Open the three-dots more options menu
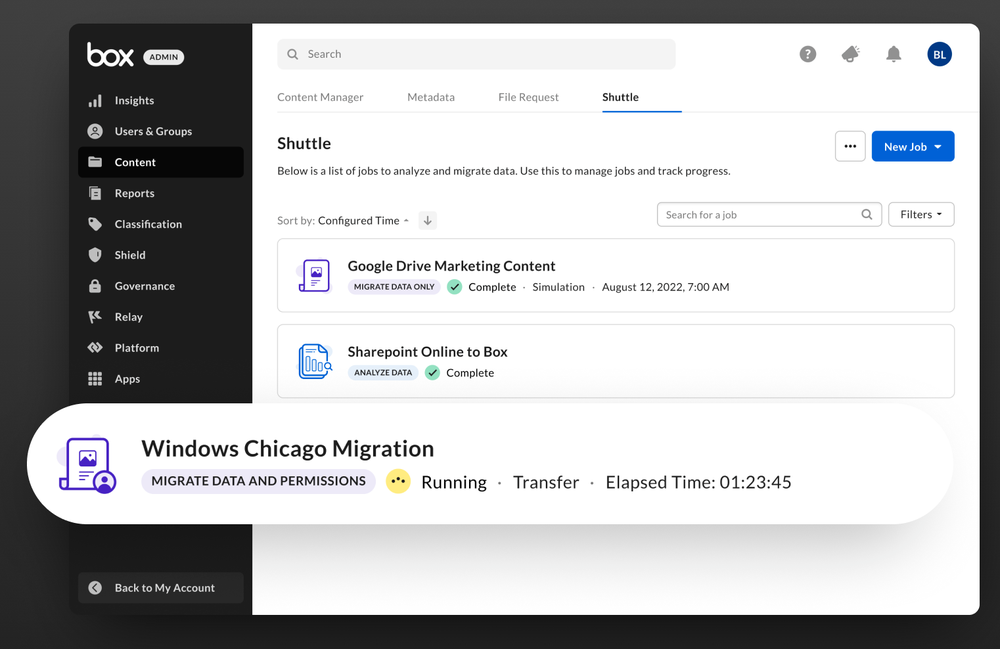Image resolution: width=1000 pixels, height=649 pixels. point(850,147)
